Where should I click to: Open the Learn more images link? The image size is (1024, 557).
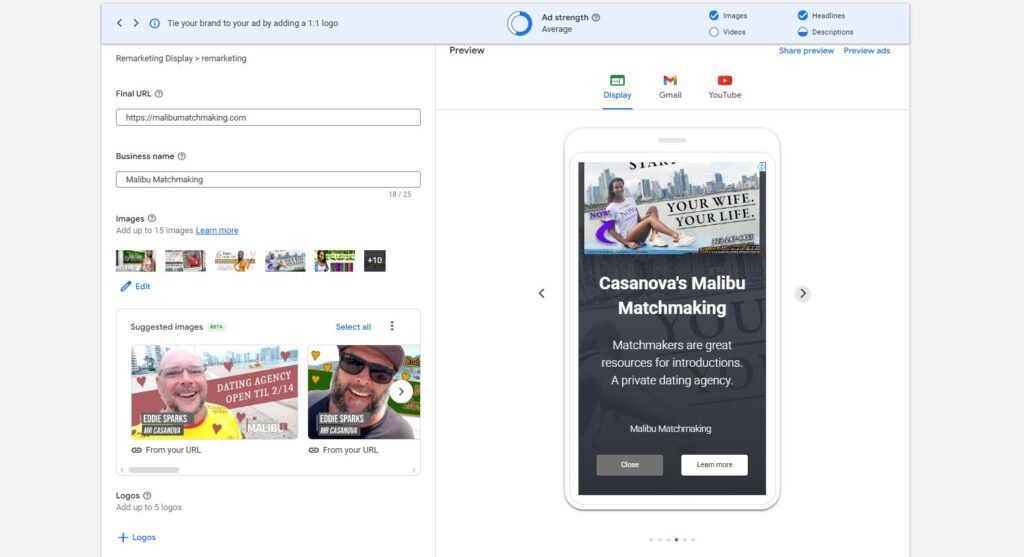click(217, 231)
